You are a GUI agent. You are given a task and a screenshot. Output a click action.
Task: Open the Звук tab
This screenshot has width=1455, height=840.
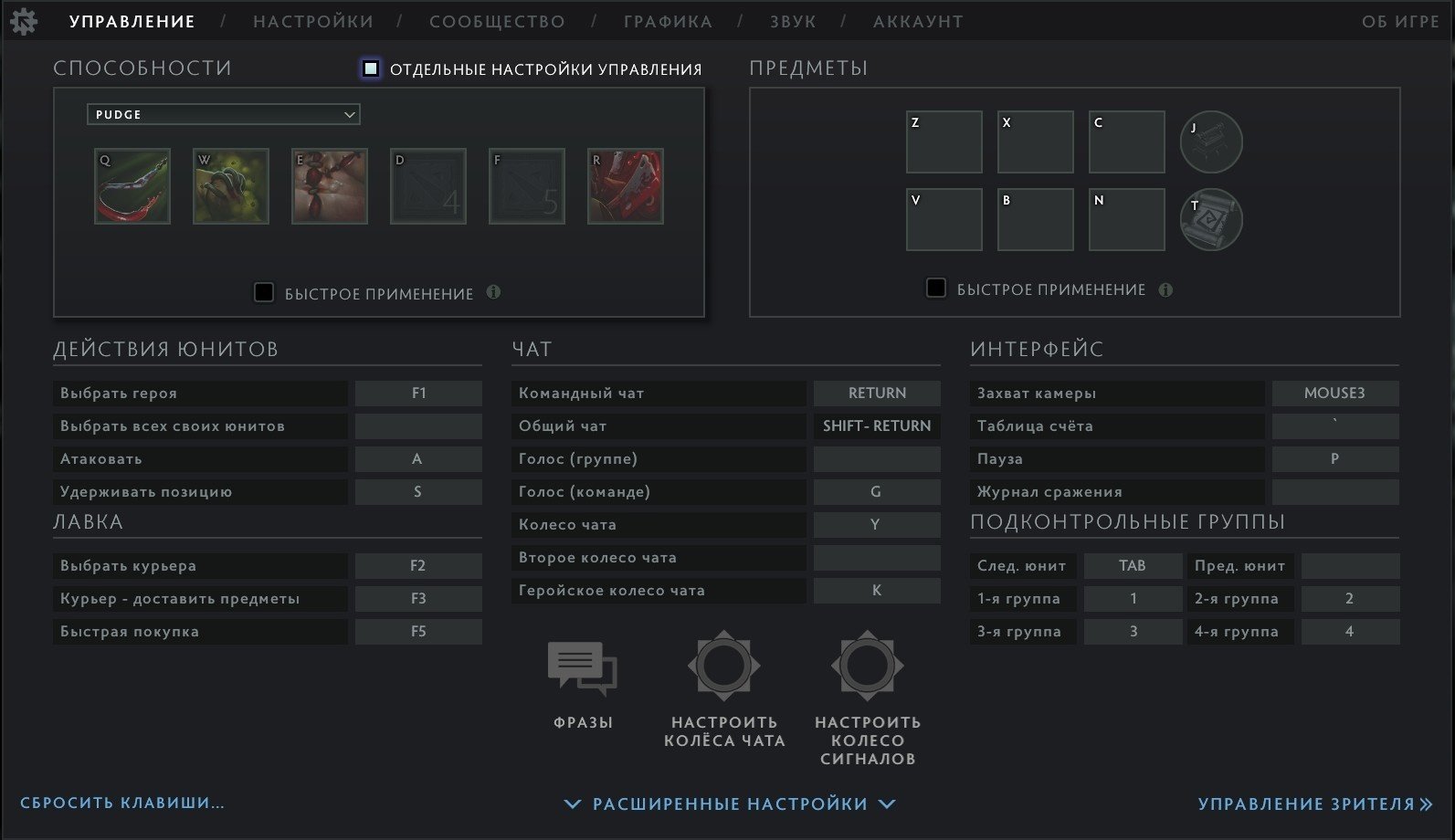click(x=793, y=21)
